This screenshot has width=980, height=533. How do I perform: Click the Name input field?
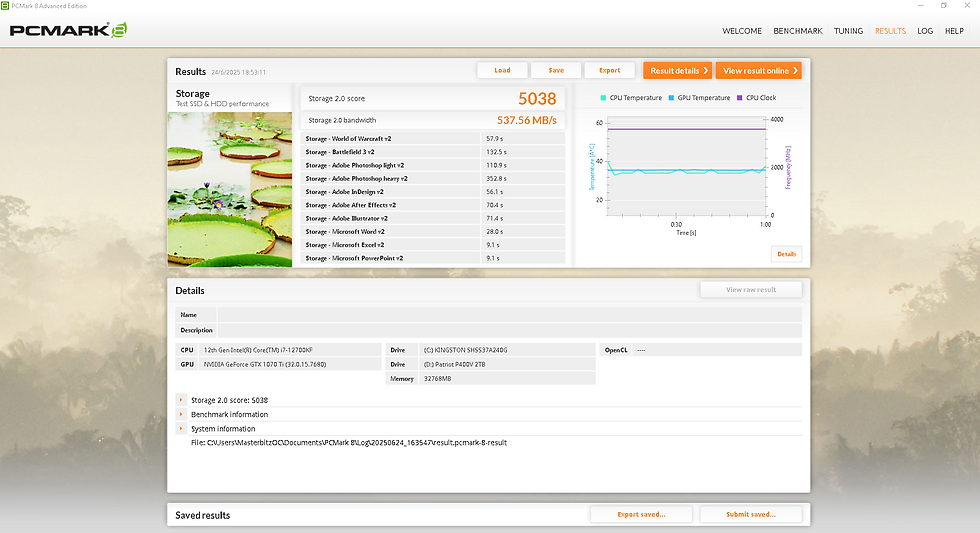509,315
